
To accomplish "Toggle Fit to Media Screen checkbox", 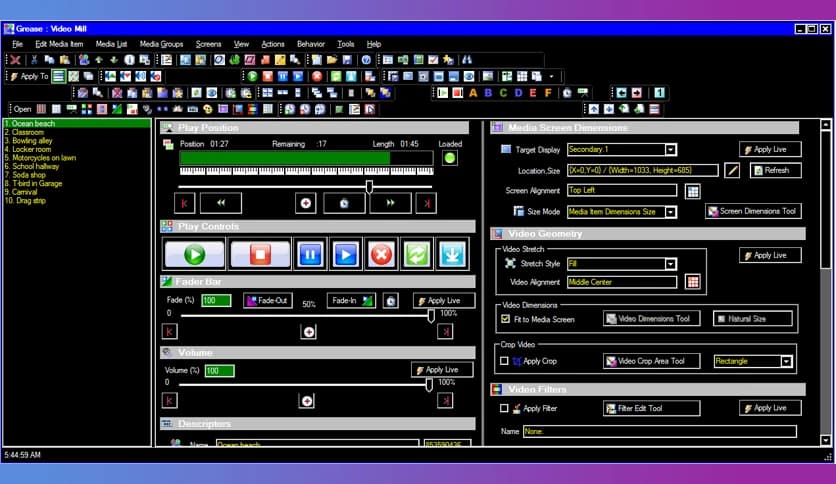I will click(505, 319).
